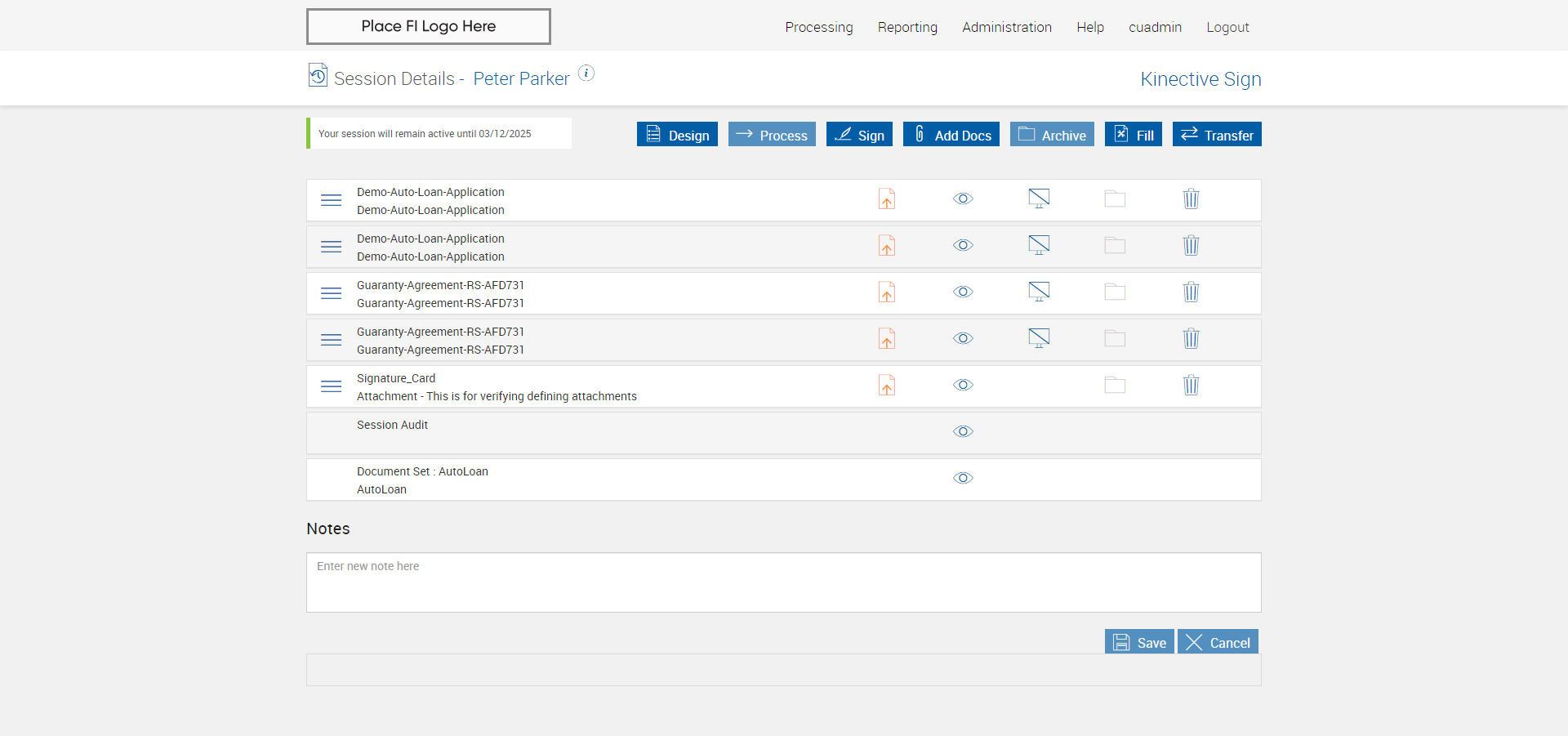Preview the Document Set AutoLoan with the eye icon
The width and height of the screenshot is (1568, 736).
963,478
